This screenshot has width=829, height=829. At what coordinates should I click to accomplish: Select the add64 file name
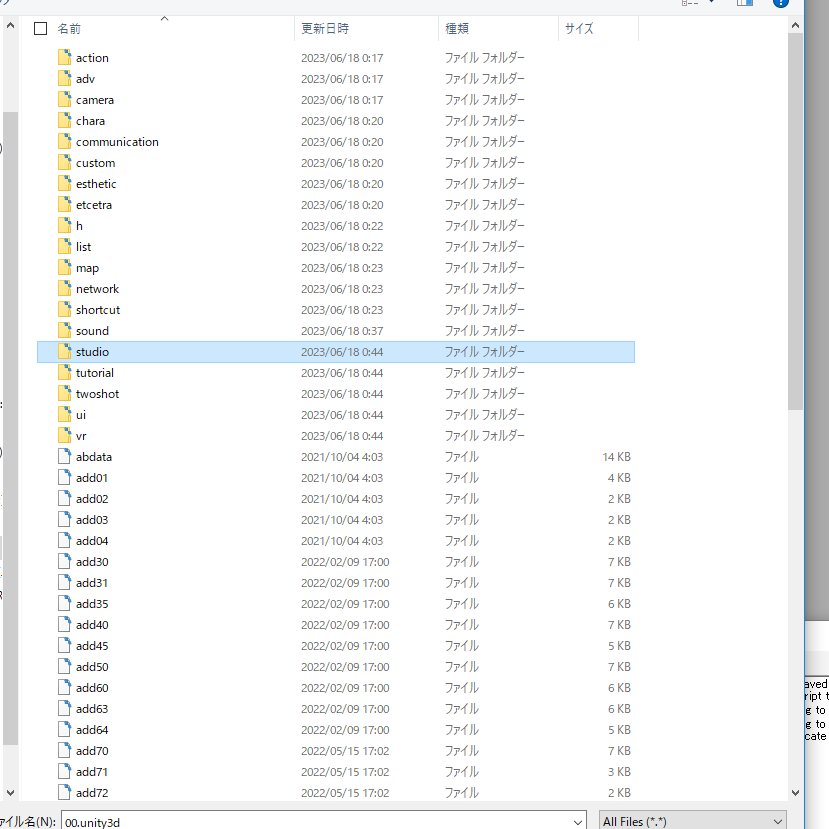coord(92,730)
